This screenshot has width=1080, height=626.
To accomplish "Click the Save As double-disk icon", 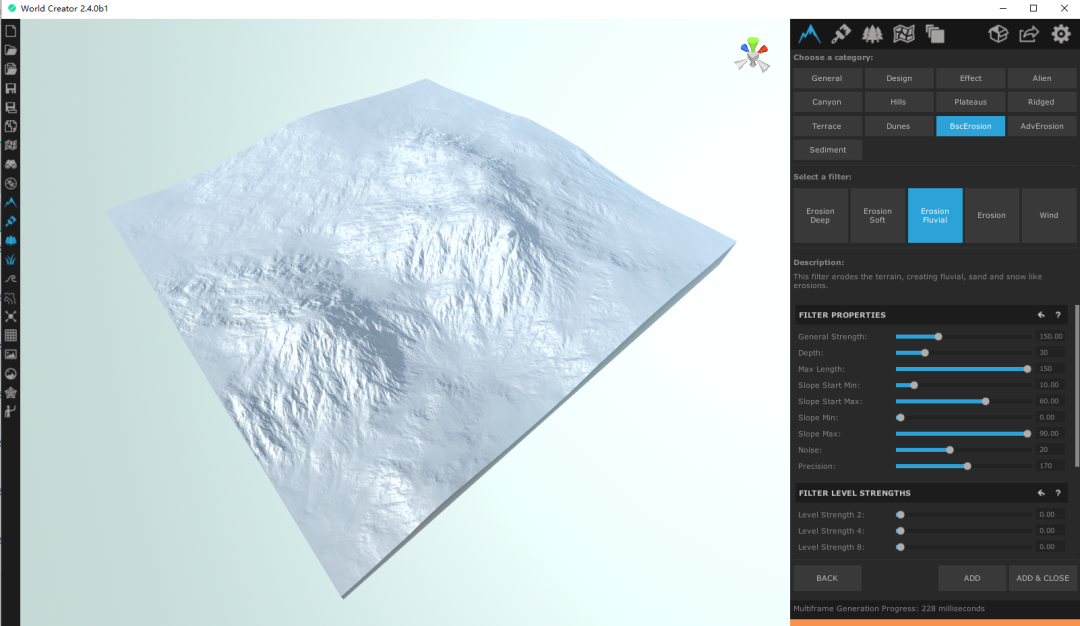I will (x=10, y=107).
